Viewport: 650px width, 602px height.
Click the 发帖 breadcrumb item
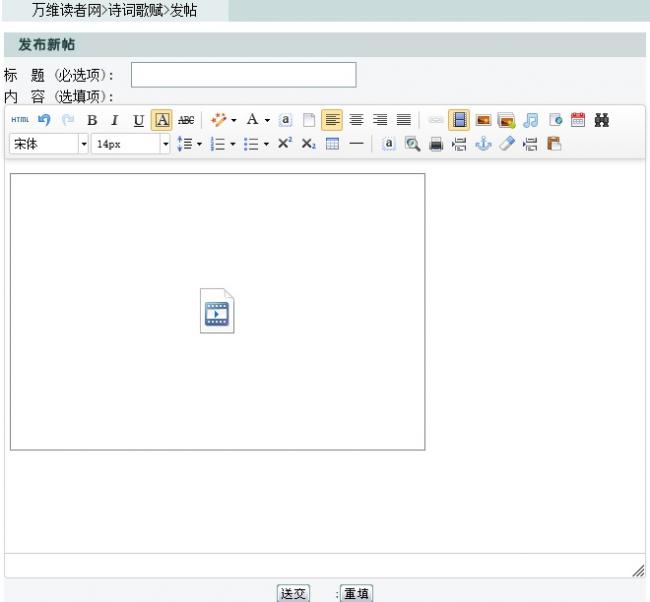pos(183,10)
